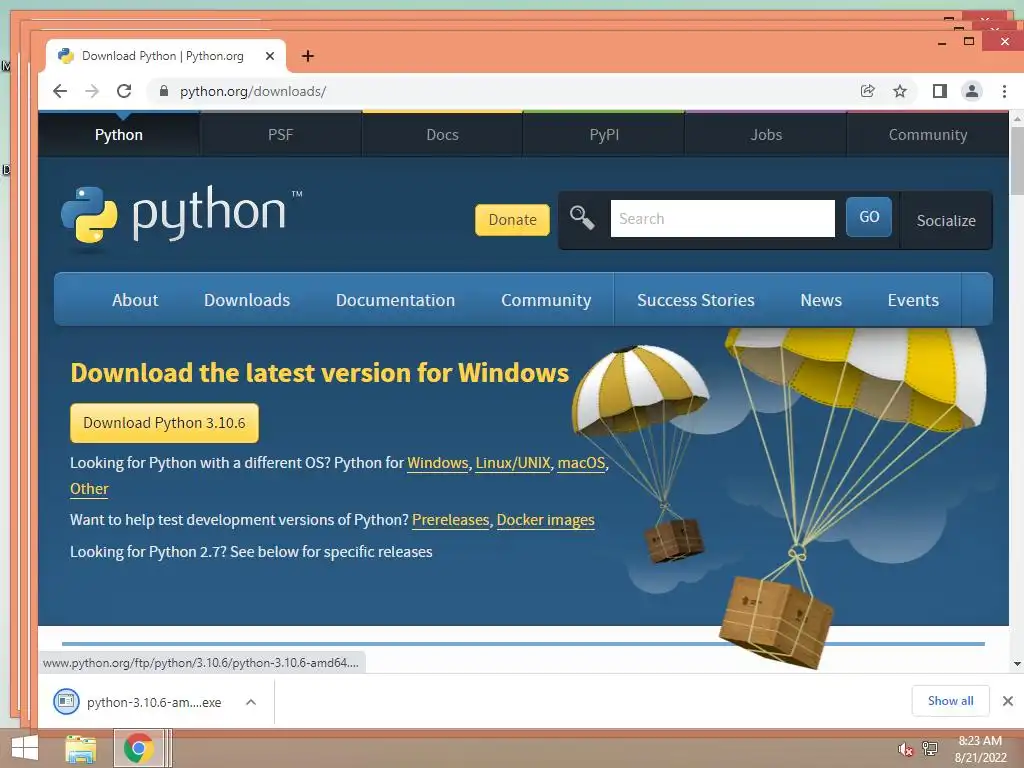Click the Donate button
This screenshot has height=768, width=1024.
pos(513,219)
